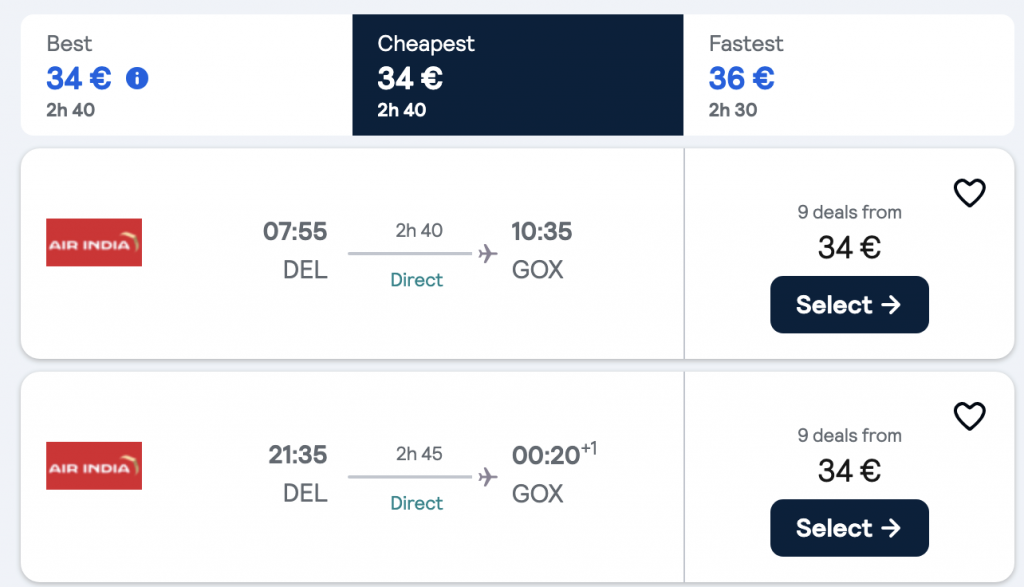Screen dimensions: 1024x587
Task: Click the Air India logo on second flight
Action: [94, 466]
